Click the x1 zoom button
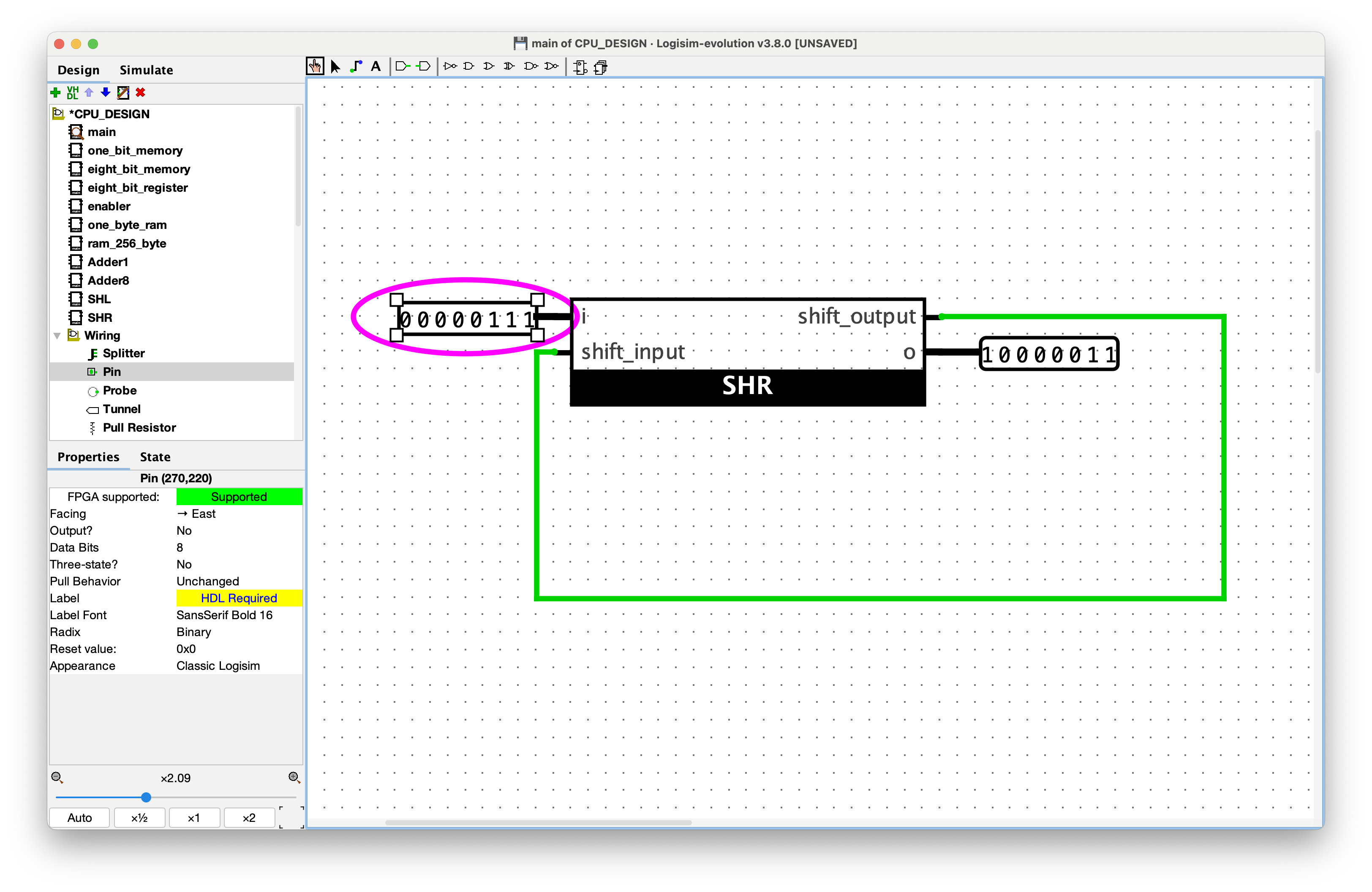Image resolution: width=1372 pixels, height=892 pixels. coord(194,818)
